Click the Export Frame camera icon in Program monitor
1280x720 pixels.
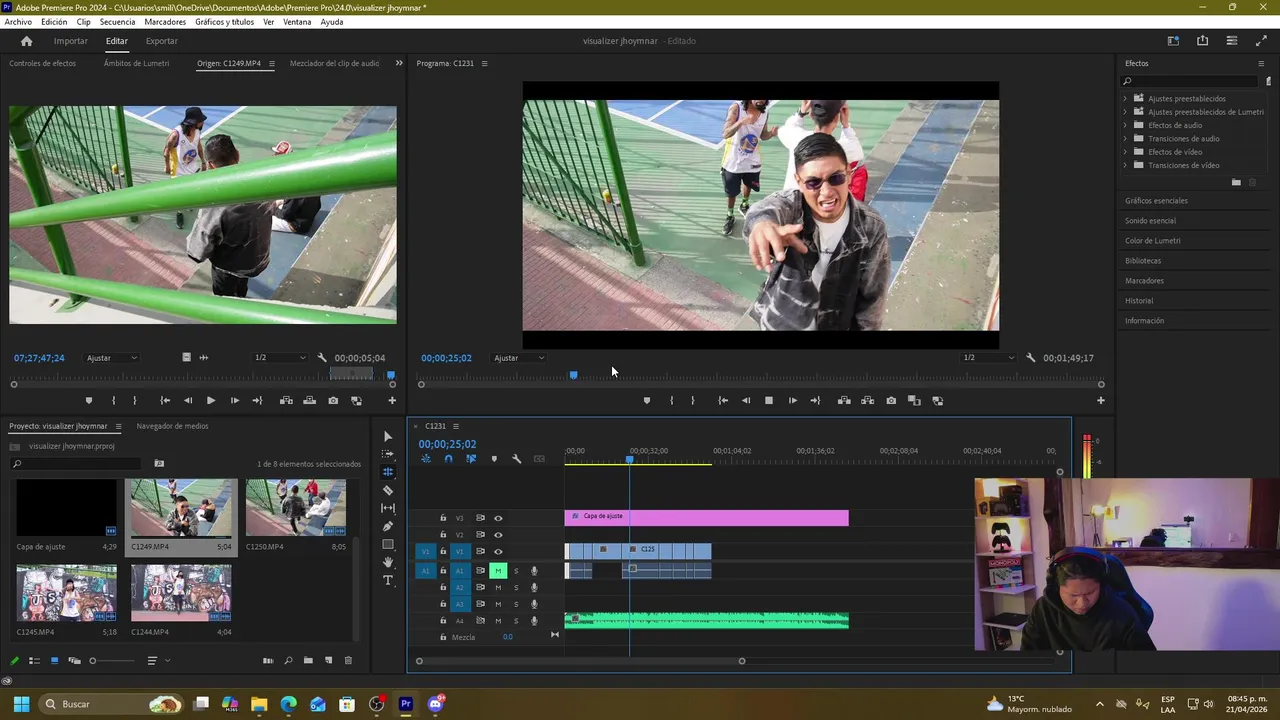pos(891,401)
